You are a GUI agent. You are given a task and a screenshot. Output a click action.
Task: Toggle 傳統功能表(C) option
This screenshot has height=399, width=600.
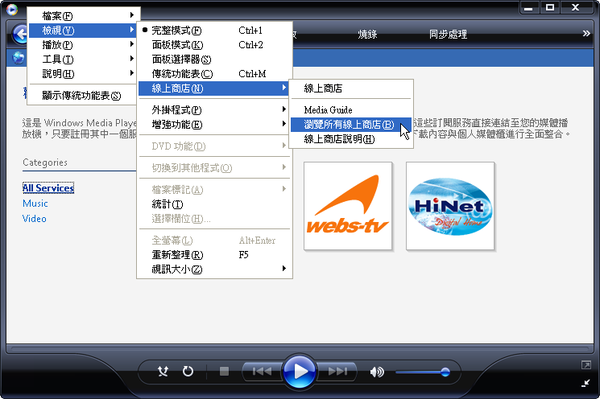(x=214, y=74)
